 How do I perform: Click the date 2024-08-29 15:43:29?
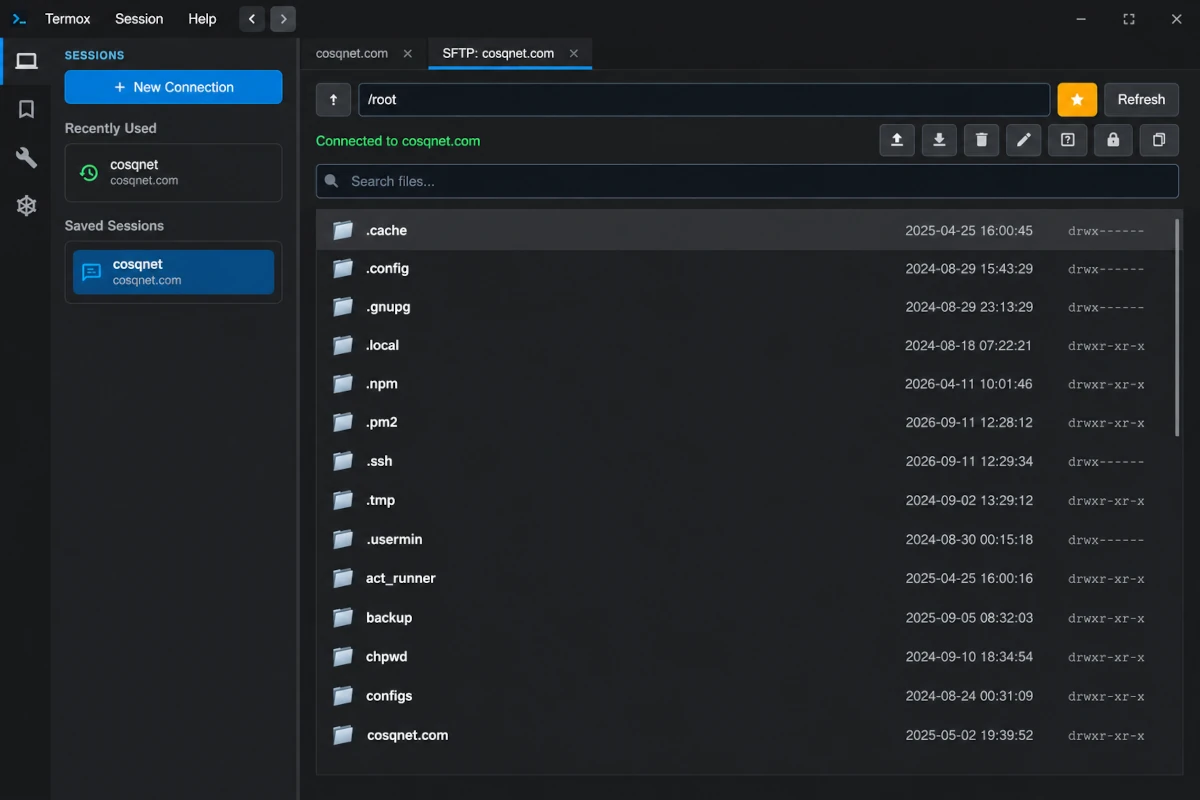[x=969, y=269]
